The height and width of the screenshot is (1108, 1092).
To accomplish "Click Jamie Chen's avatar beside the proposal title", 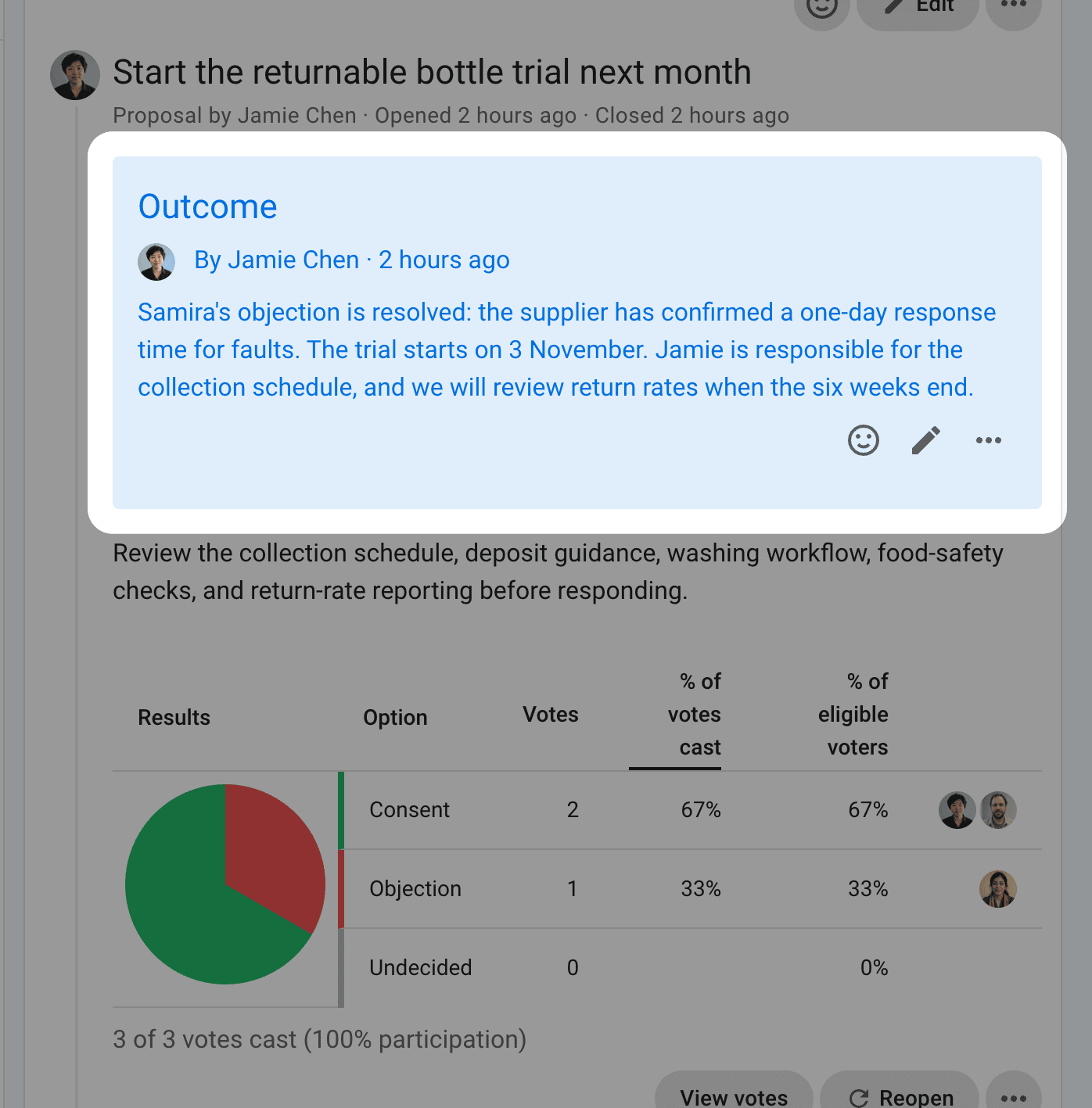I will coord(75,75).
